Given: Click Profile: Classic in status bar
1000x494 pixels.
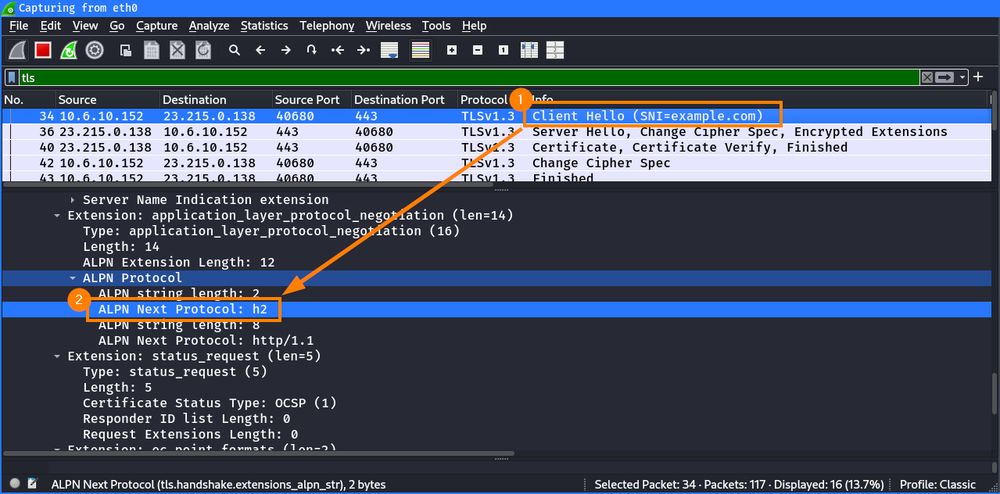Looking at the screenshot, I should 938,484.
